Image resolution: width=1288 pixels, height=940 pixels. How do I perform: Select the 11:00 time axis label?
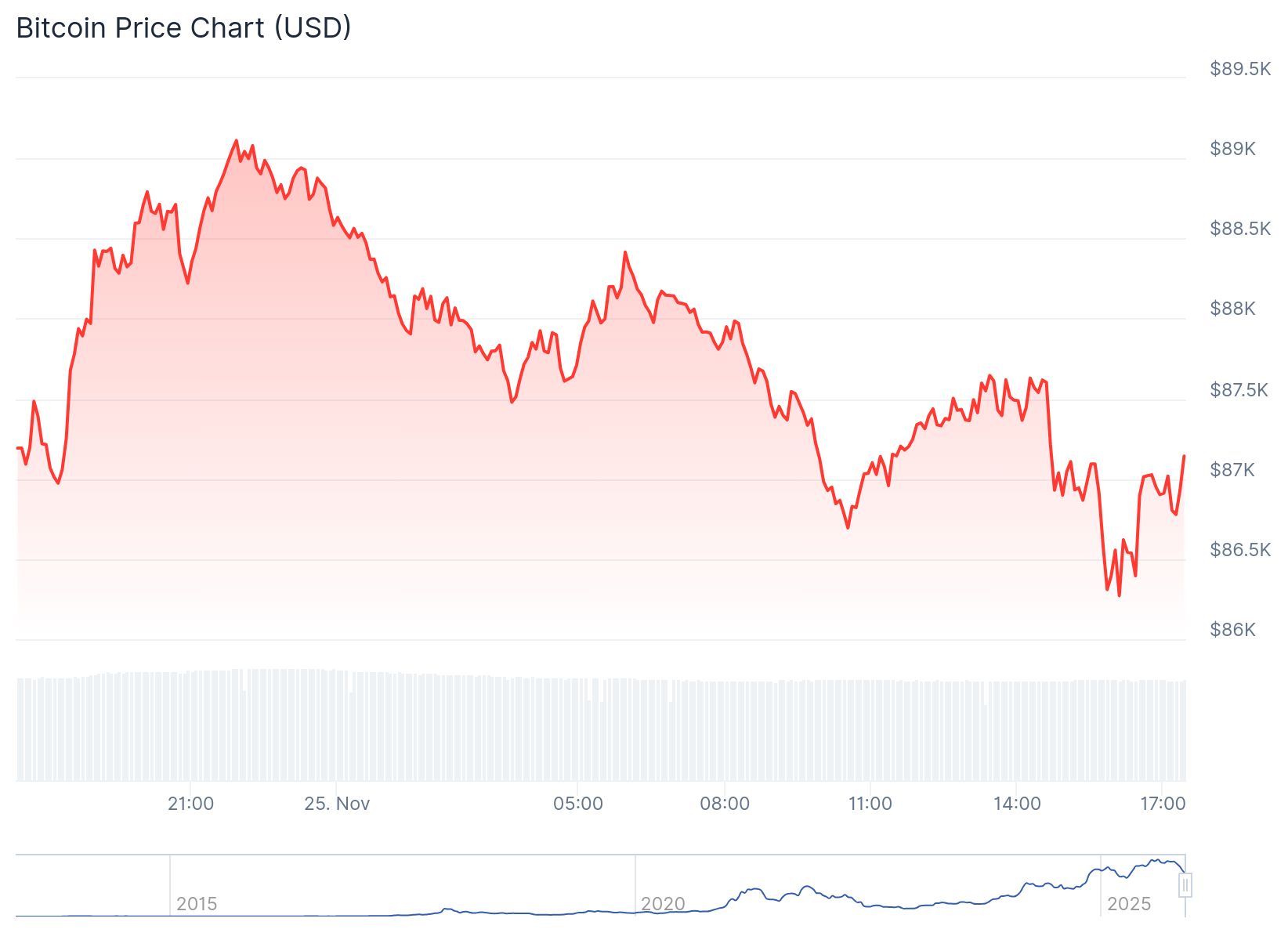tap(870, 804)
